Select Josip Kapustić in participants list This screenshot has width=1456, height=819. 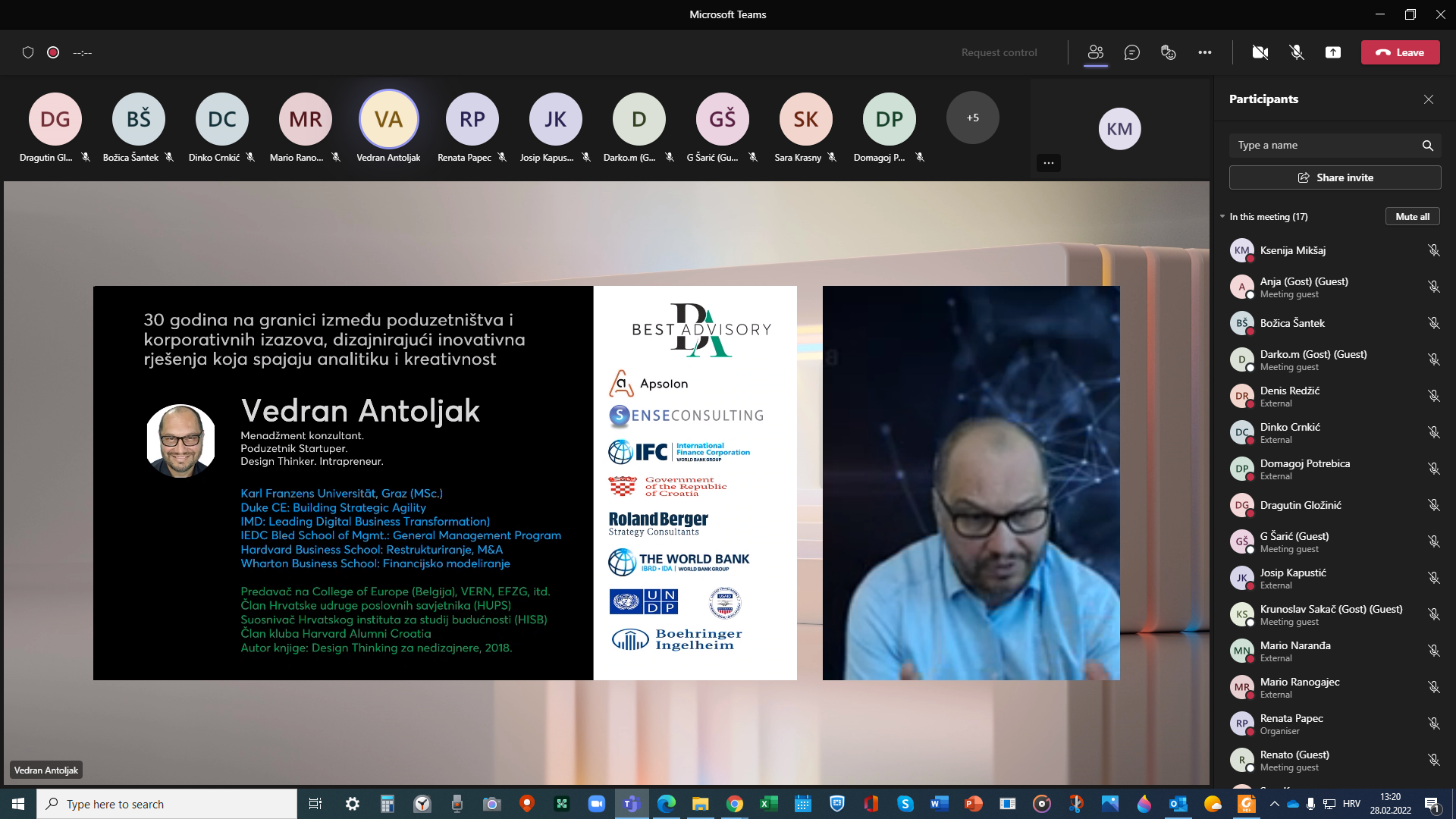point(1335,578)
